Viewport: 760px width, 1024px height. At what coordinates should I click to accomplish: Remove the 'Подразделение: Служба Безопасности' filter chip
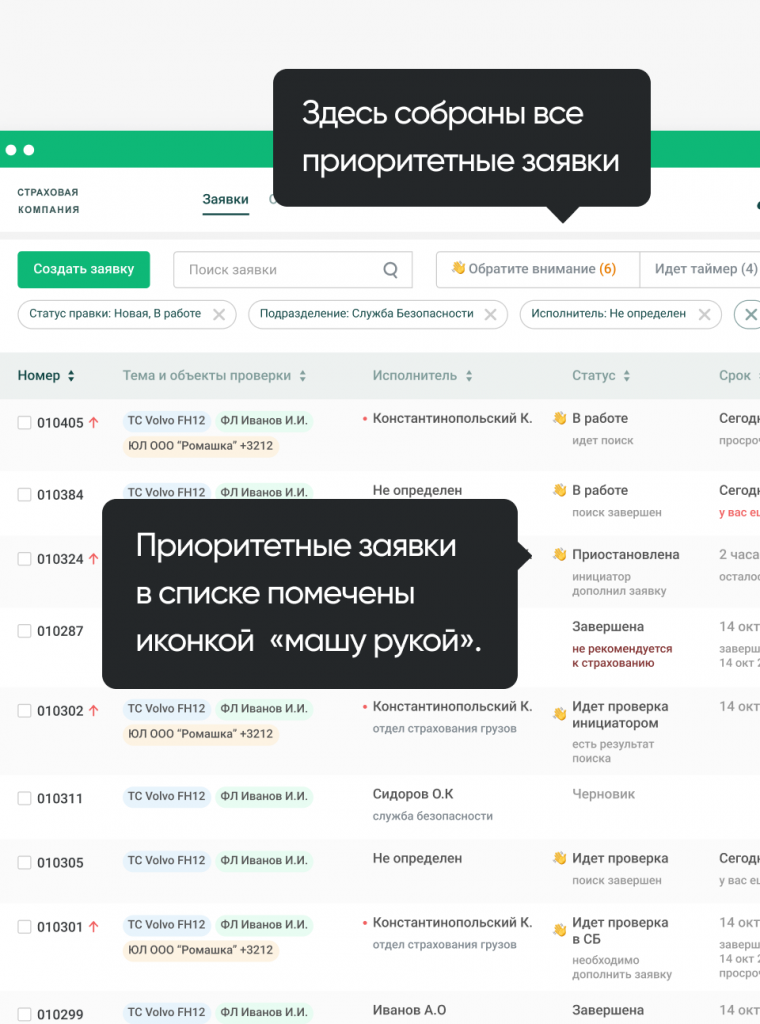point(490,314)
